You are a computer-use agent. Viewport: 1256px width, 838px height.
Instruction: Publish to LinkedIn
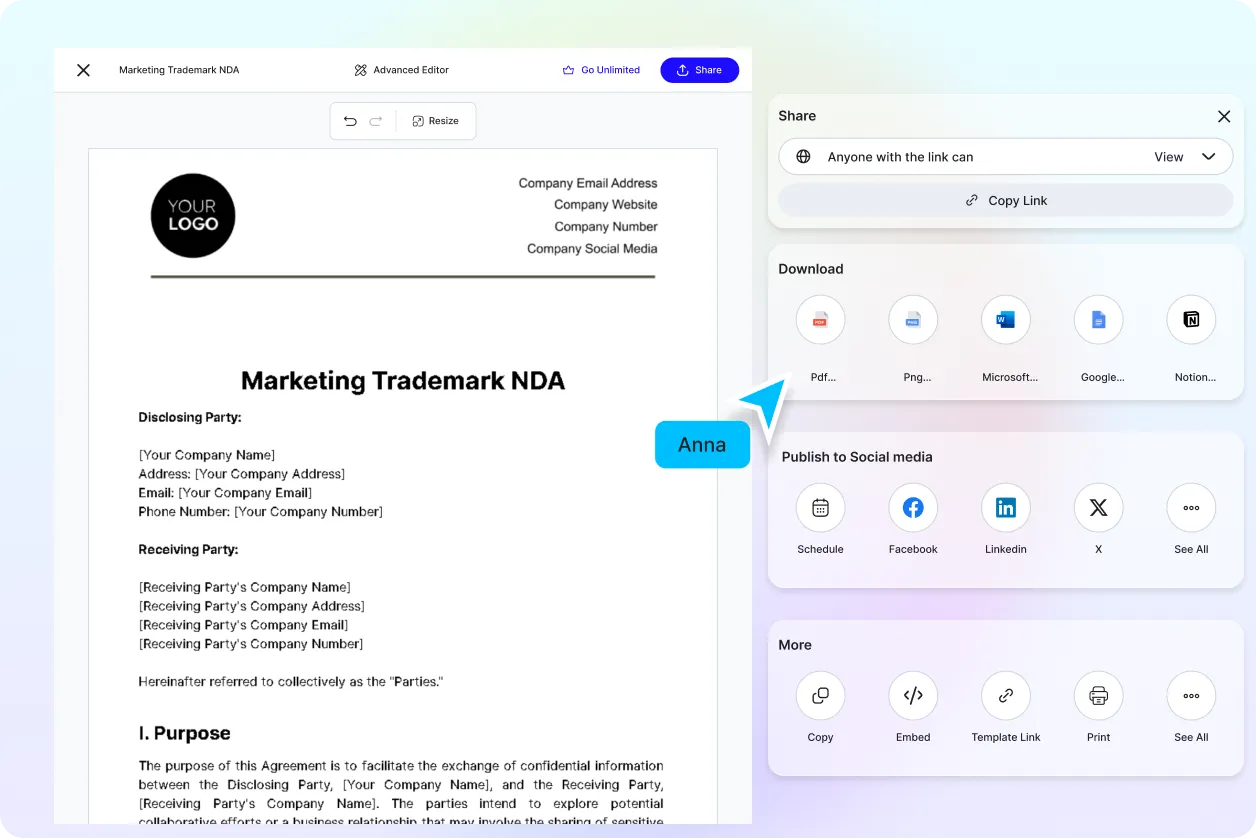pyautogui.click(x=1005, y=508)
